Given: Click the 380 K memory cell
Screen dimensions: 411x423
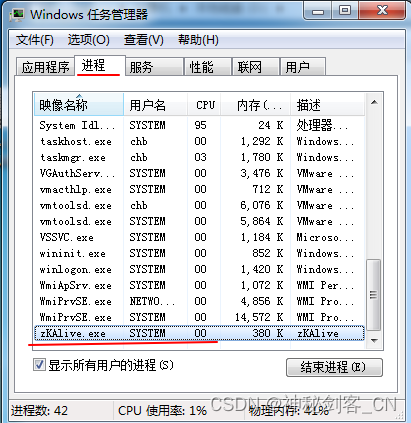Looking at the screenshot, I should pyautogui.click(x=268, y=333).
